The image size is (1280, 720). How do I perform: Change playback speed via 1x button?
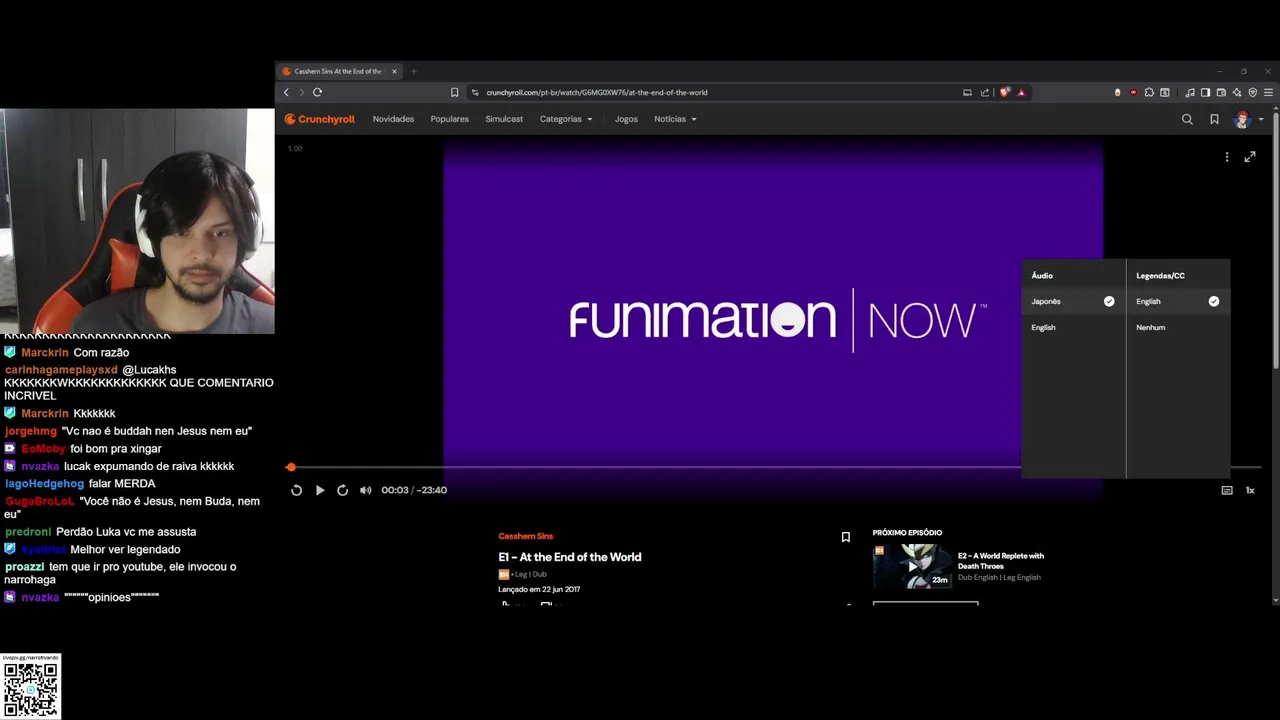1250,490
